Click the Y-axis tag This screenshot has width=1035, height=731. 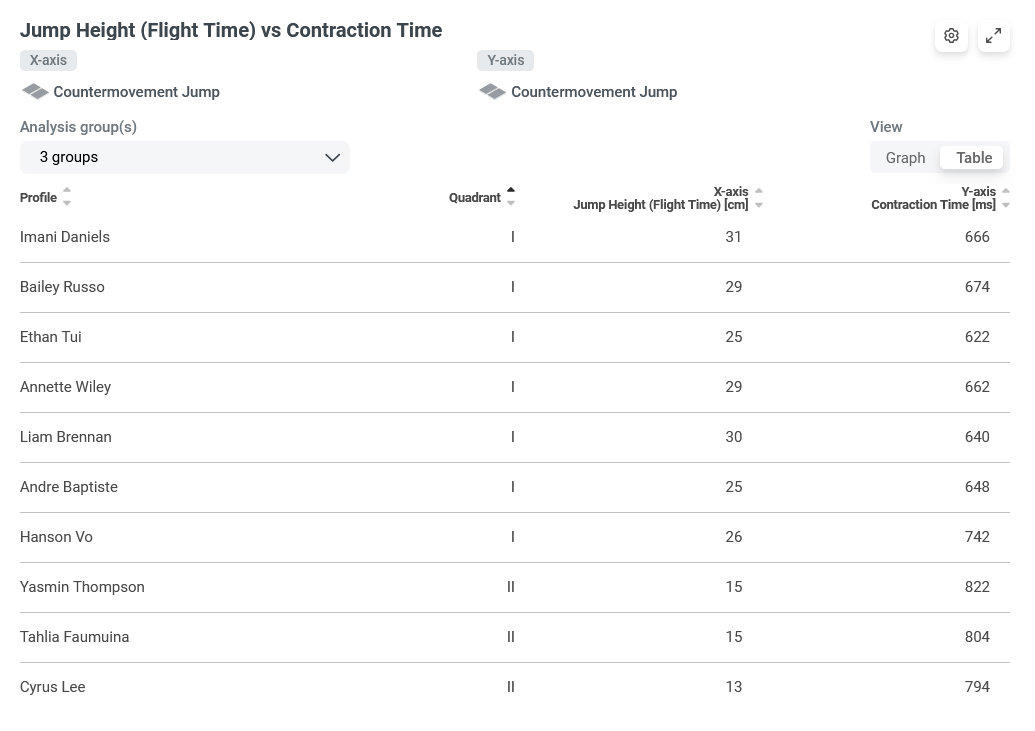click(x=506, y=60)
